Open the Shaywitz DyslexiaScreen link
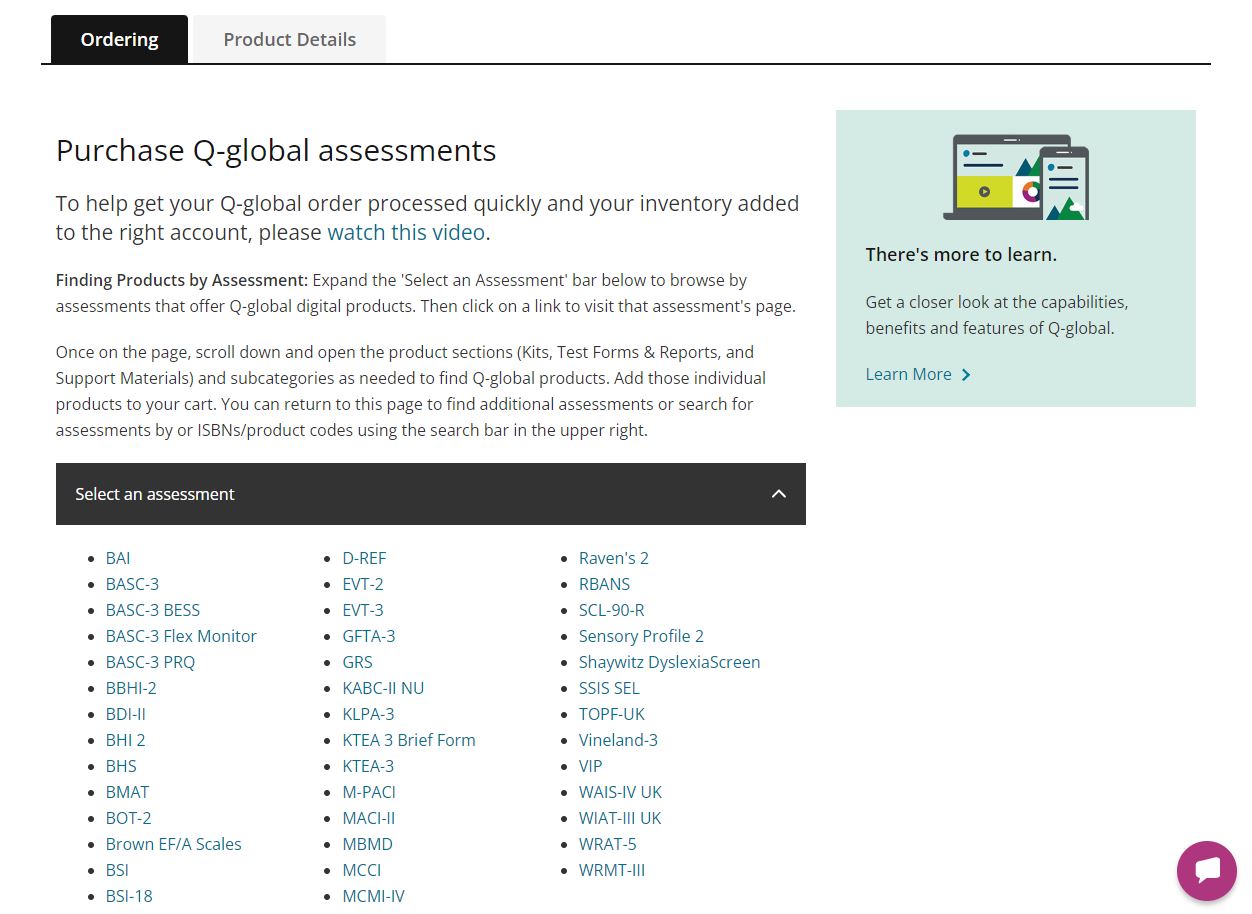1252x914 pixels. (669, 662)
